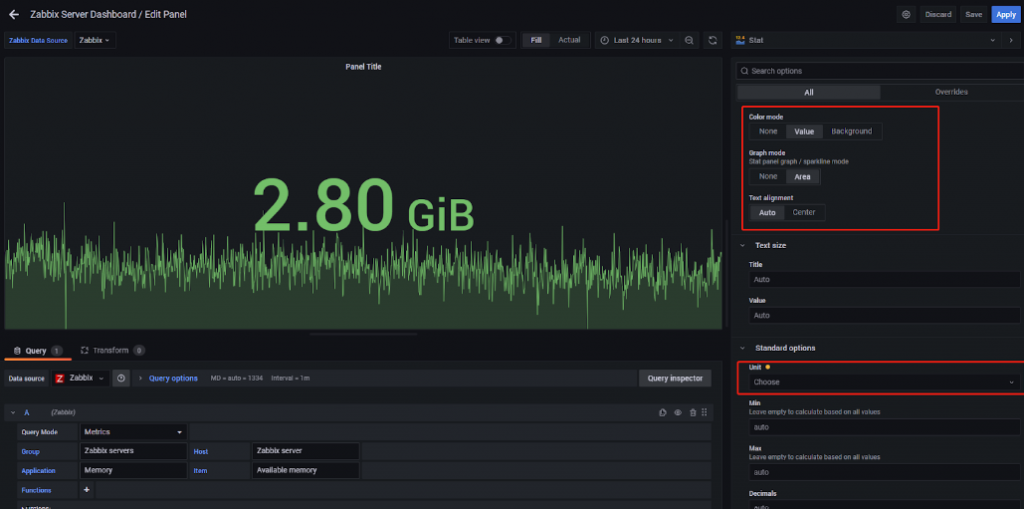The width and height of the screenshot is (1024, 509).
Task: Hide query A with eye icon
Action: 678,412
